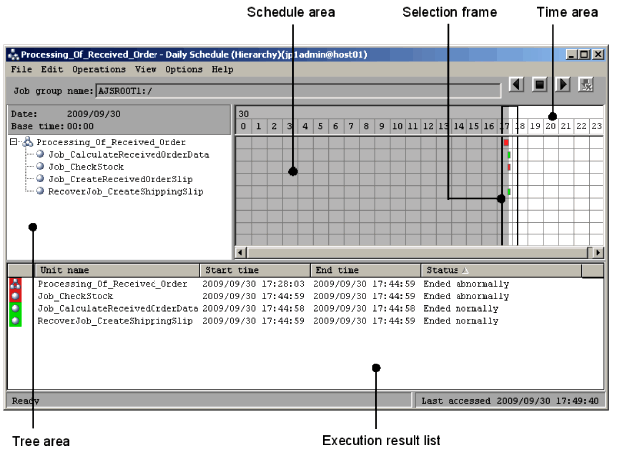The image size is (642, 453).
Task: Click green status icon of Job_CalculateReceivedOrderData result row
Action: [15, 308]
